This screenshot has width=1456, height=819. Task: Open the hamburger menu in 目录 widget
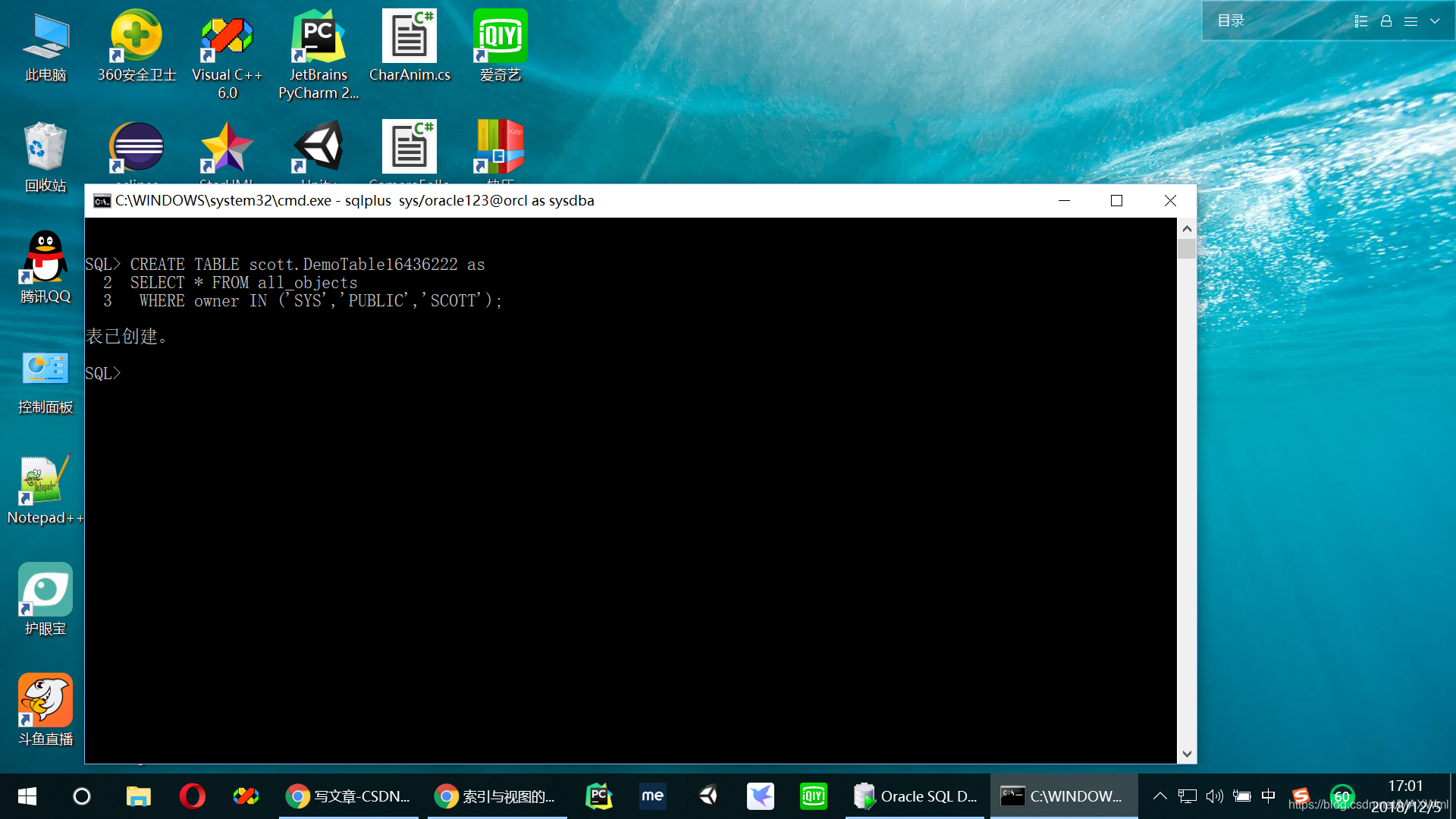(1410, 21)
